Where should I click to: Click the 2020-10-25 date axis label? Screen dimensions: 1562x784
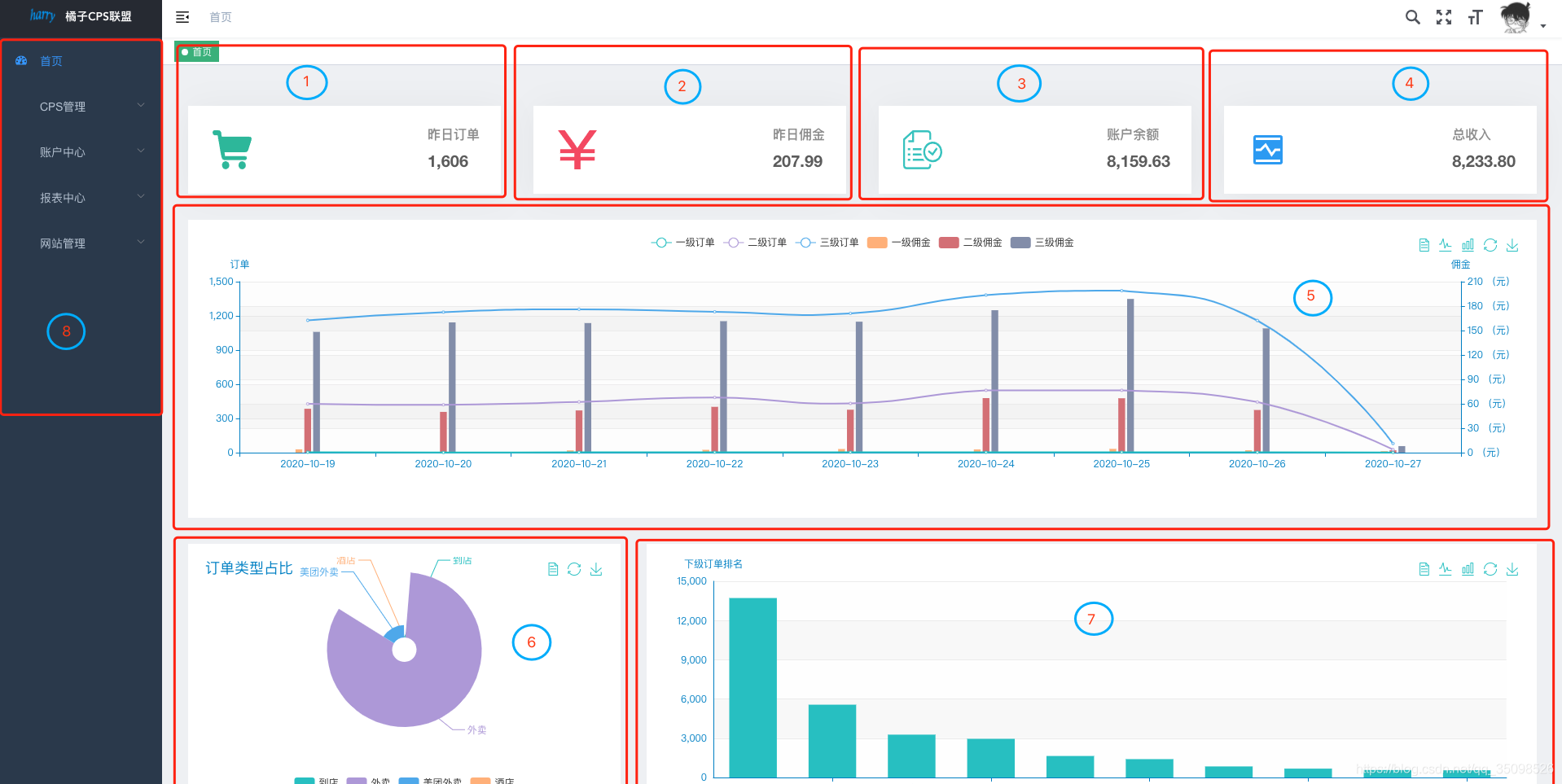[1121, 463]
